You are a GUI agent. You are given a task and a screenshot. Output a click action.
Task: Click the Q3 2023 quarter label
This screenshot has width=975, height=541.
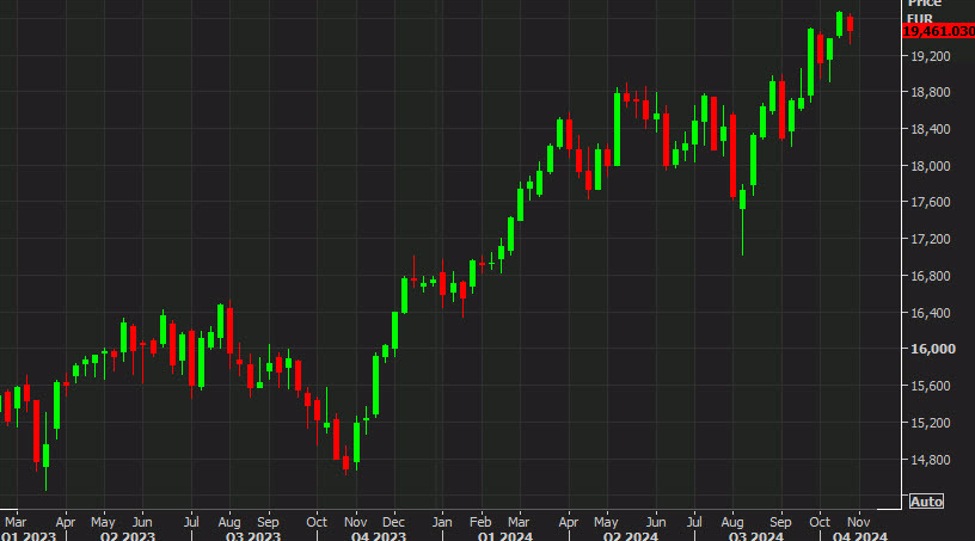click(x=252, y=536)
